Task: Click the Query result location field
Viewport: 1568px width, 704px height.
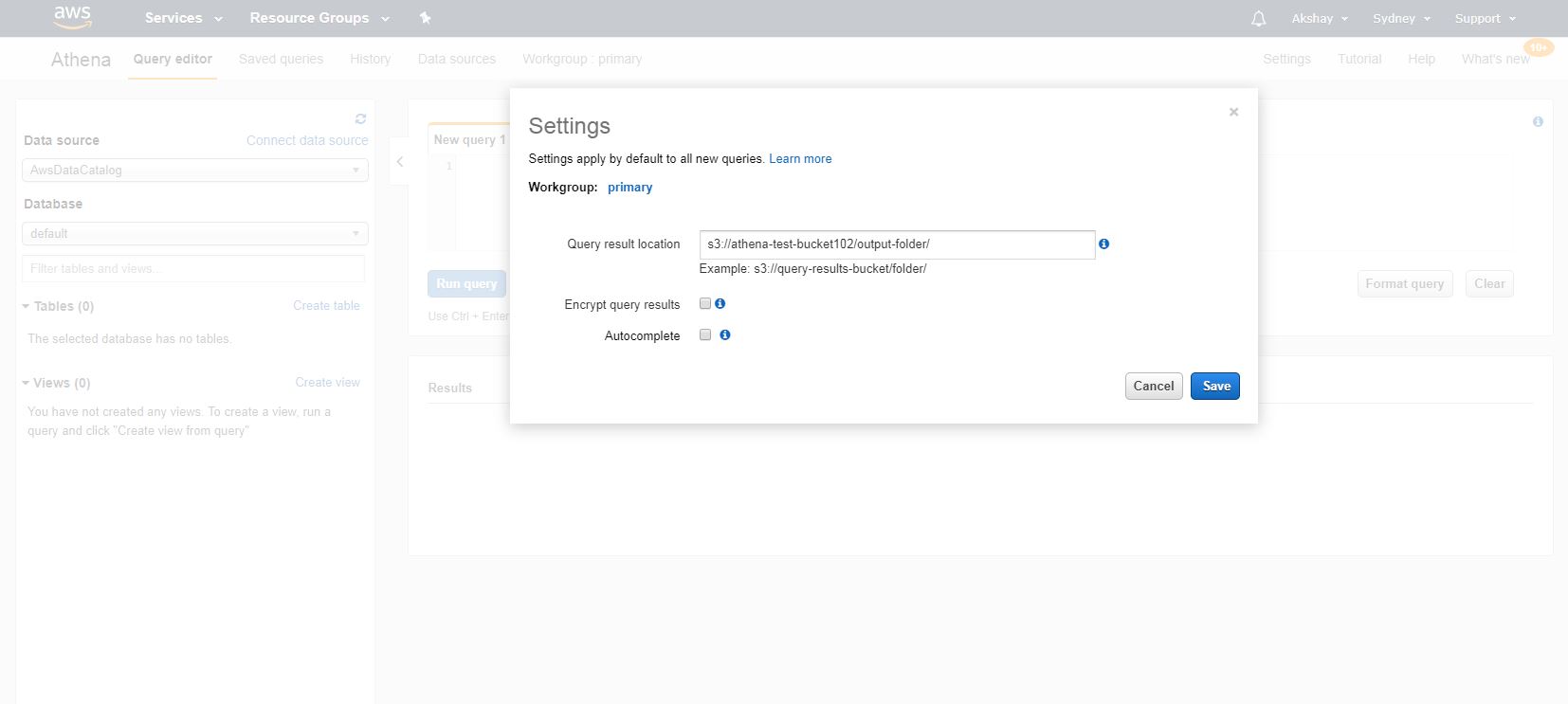Action: [897, 244]
